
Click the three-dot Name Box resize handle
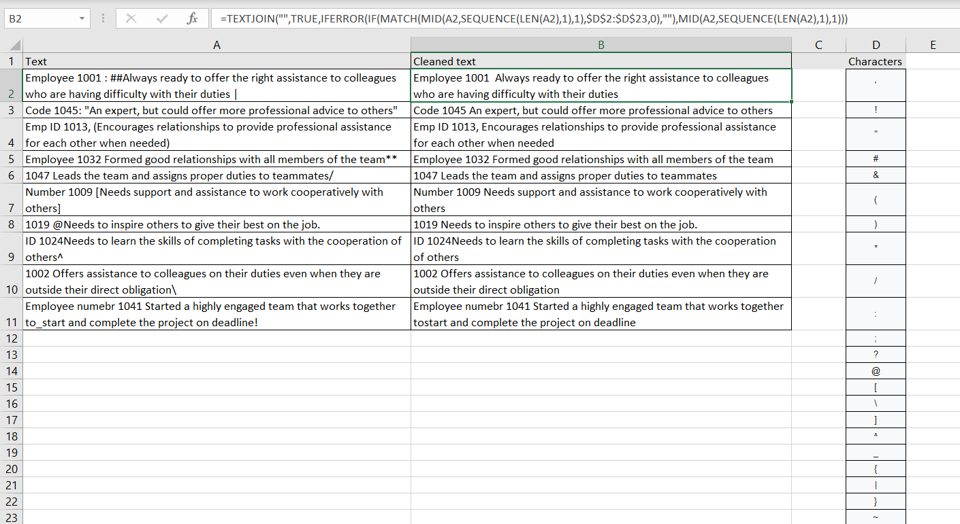pyautogui.click(x=104, y=19)
